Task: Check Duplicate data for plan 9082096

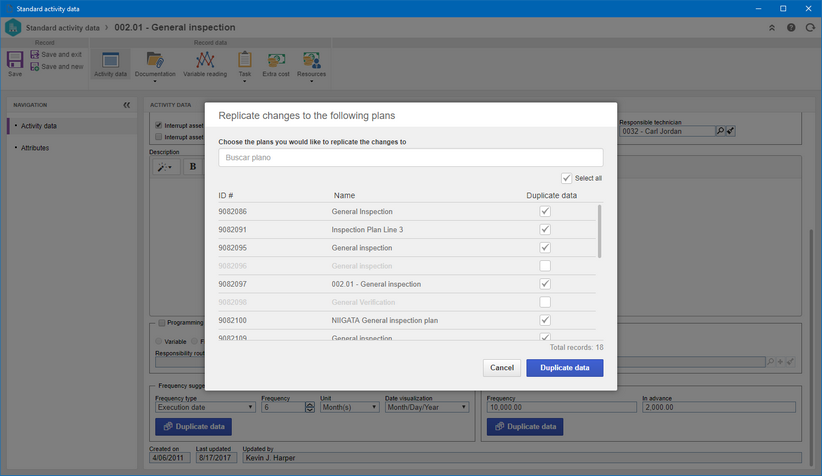Action: (545, 266)
